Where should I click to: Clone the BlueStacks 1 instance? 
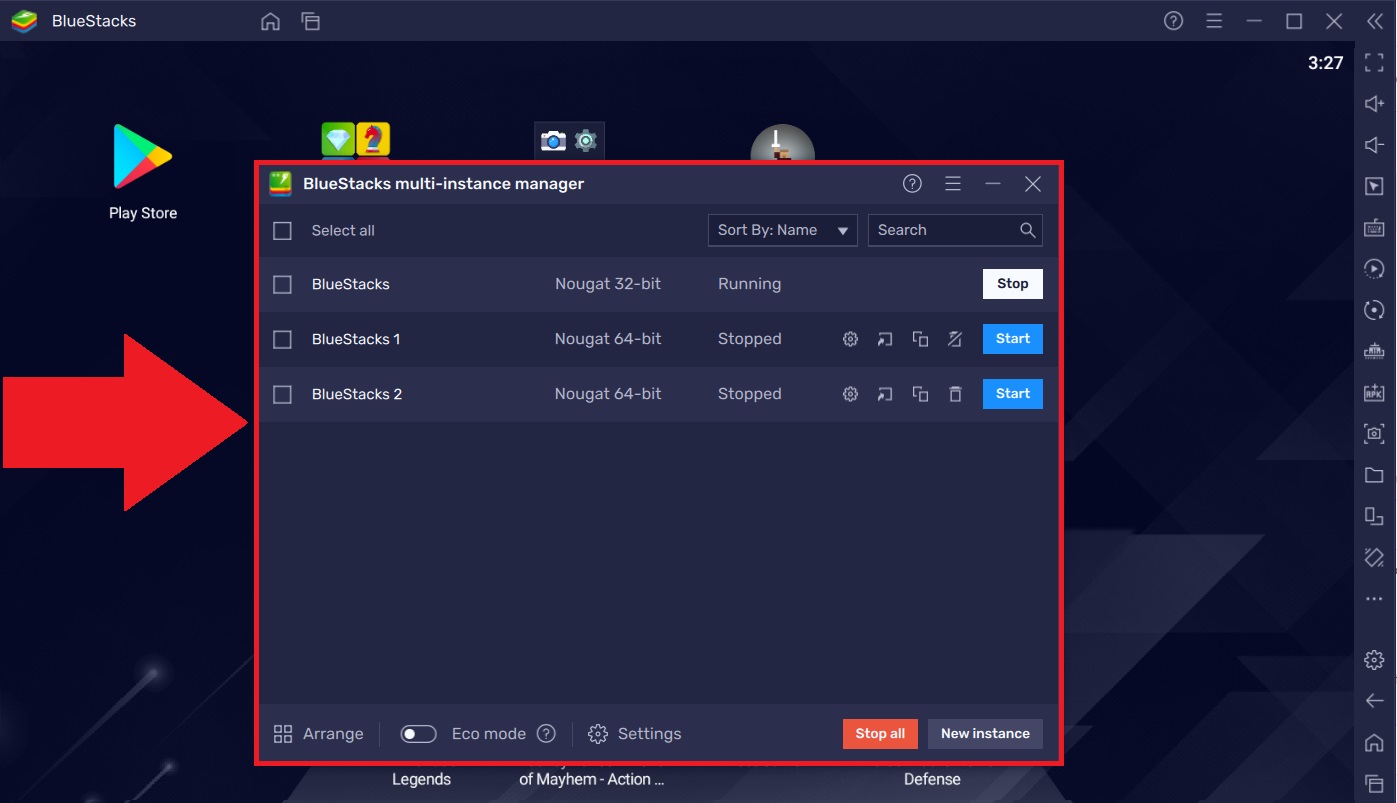tap(920, 339)
